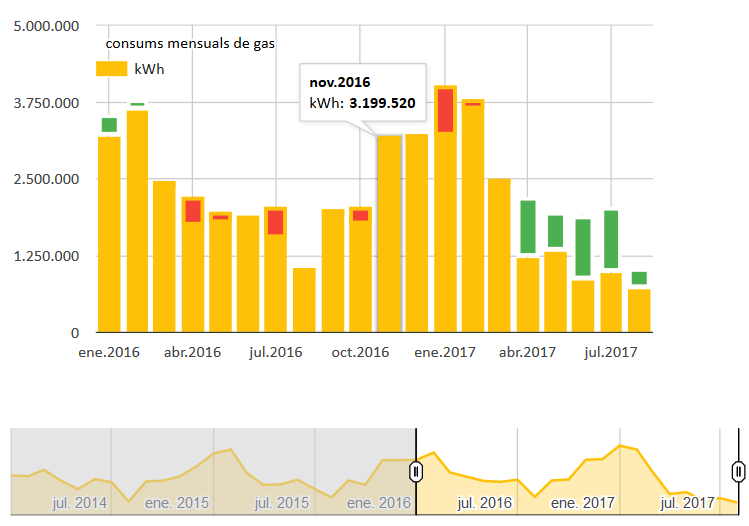Screen dimensions: 749x526
Task: Click the 'ene. 2017' range selector label
Action: coord(582,503)
